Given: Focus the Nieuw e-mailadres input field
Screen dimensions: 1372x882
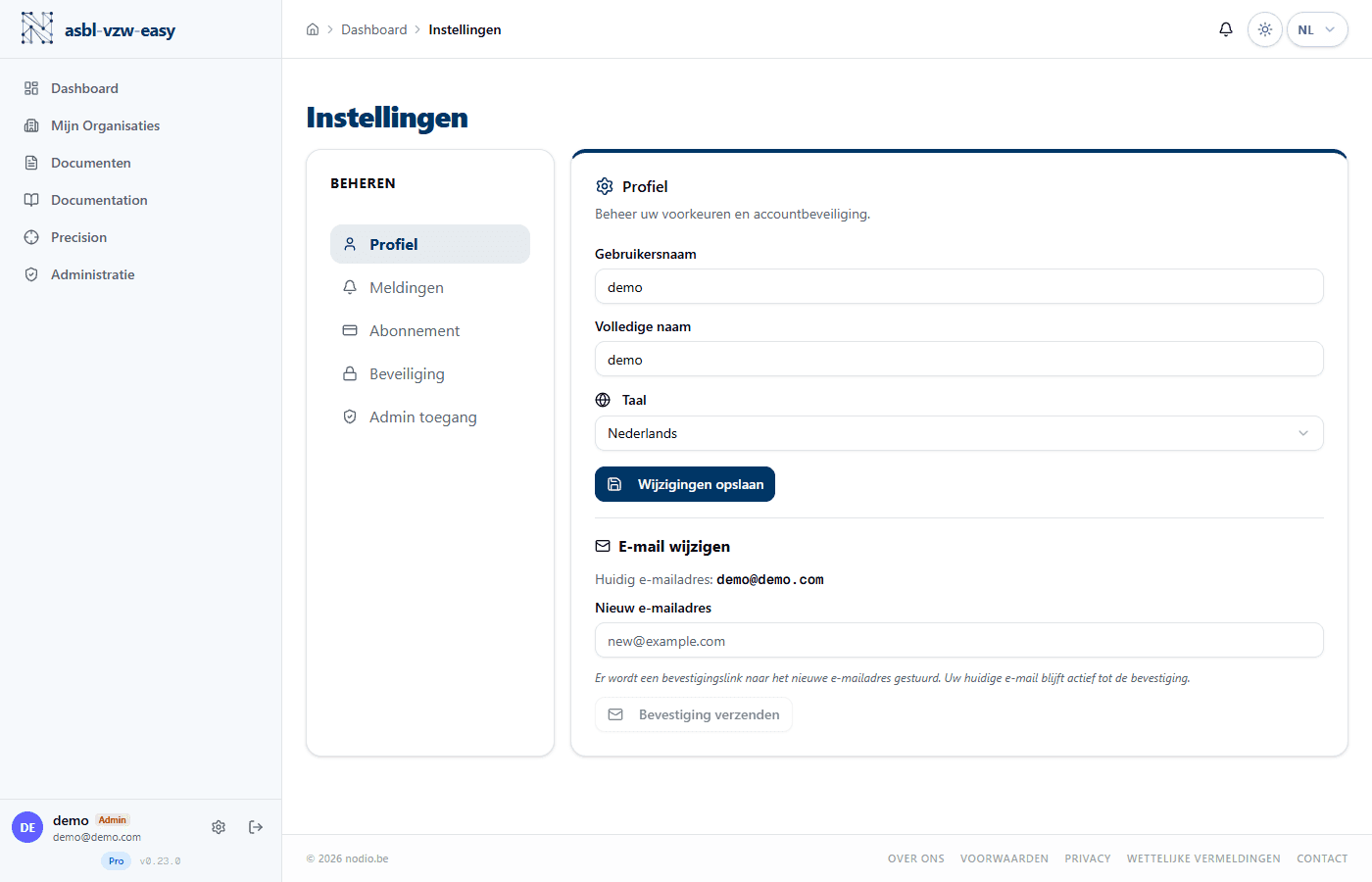Looking at the screenshot, I should (x=959, y=640).
